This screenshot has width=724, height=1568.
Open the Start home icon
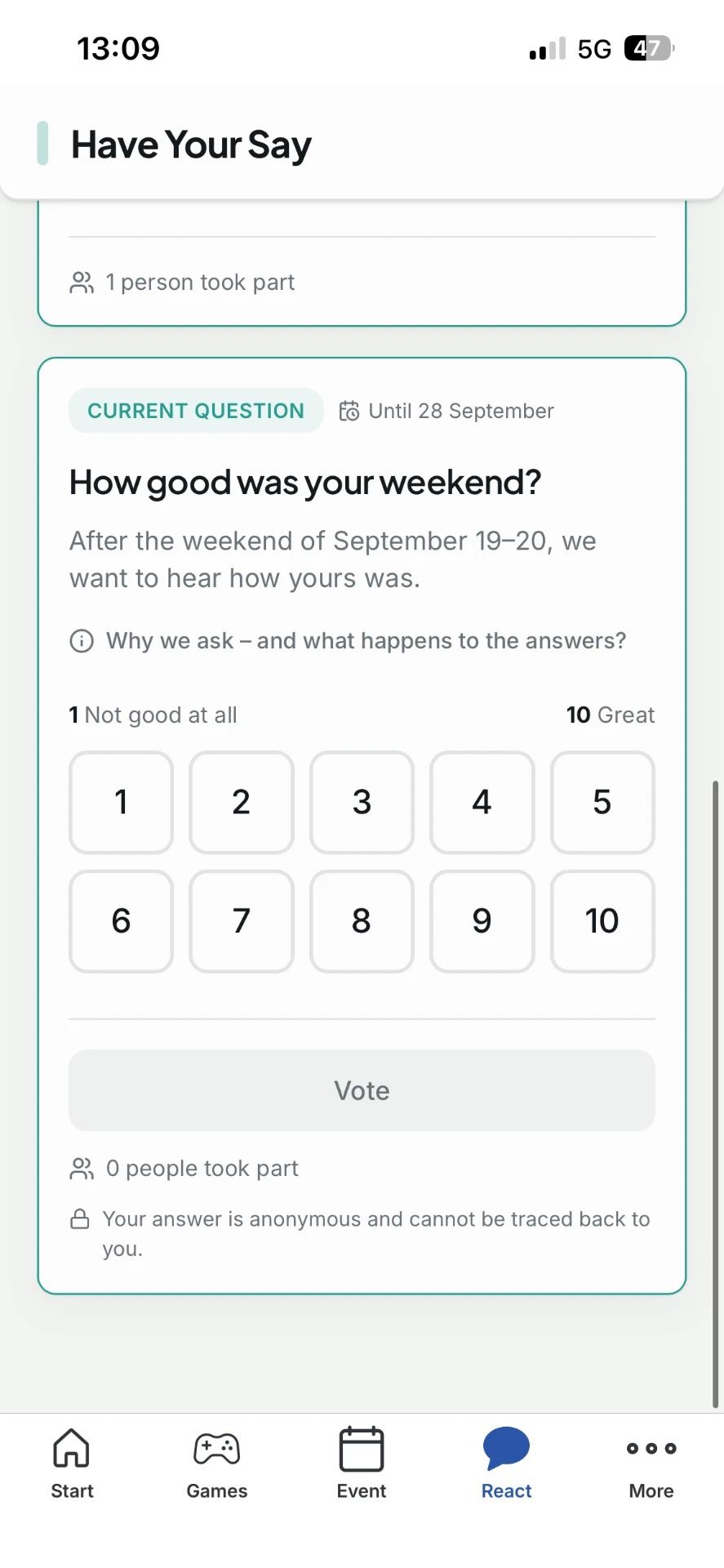tap(72, 1448)
